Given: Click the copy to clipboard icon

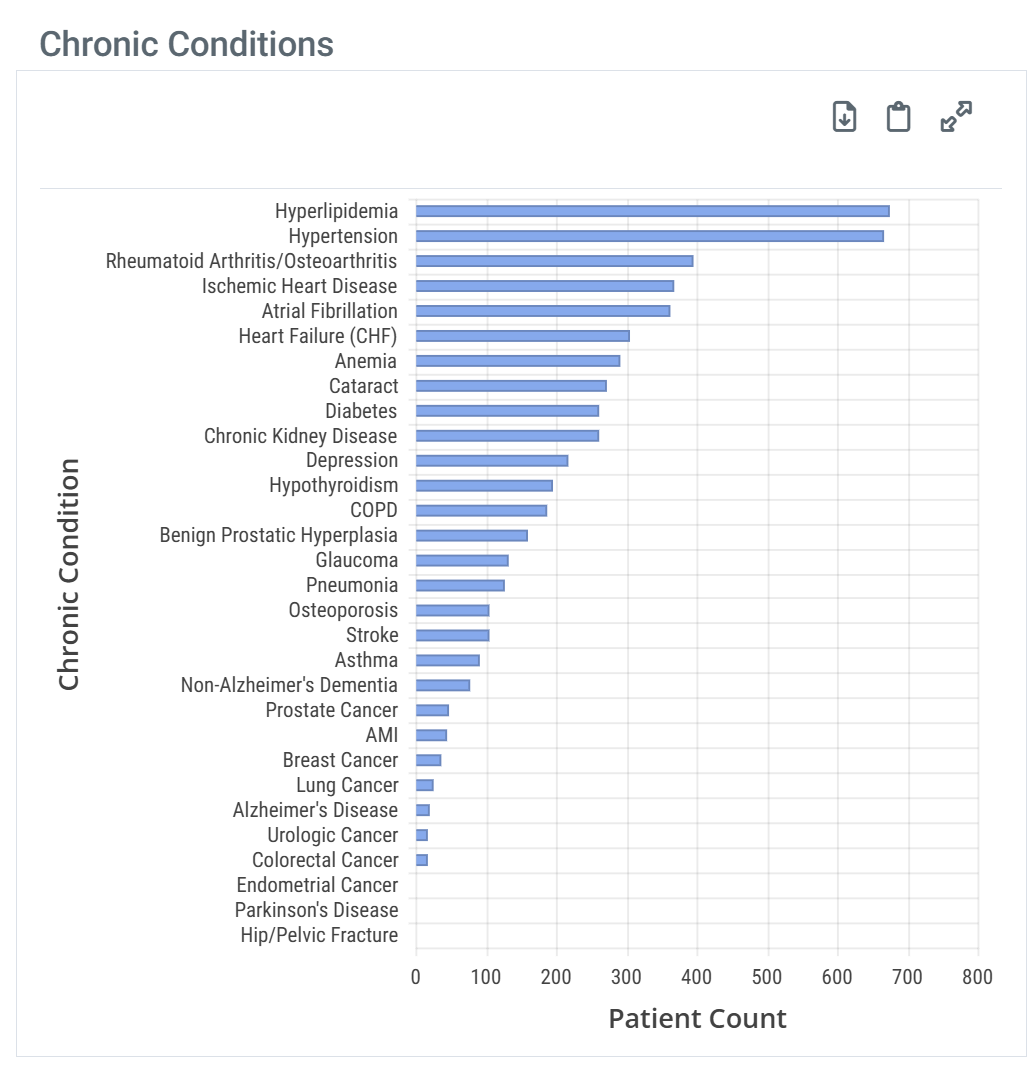Looking at the screenshot, I should point(899,117).
